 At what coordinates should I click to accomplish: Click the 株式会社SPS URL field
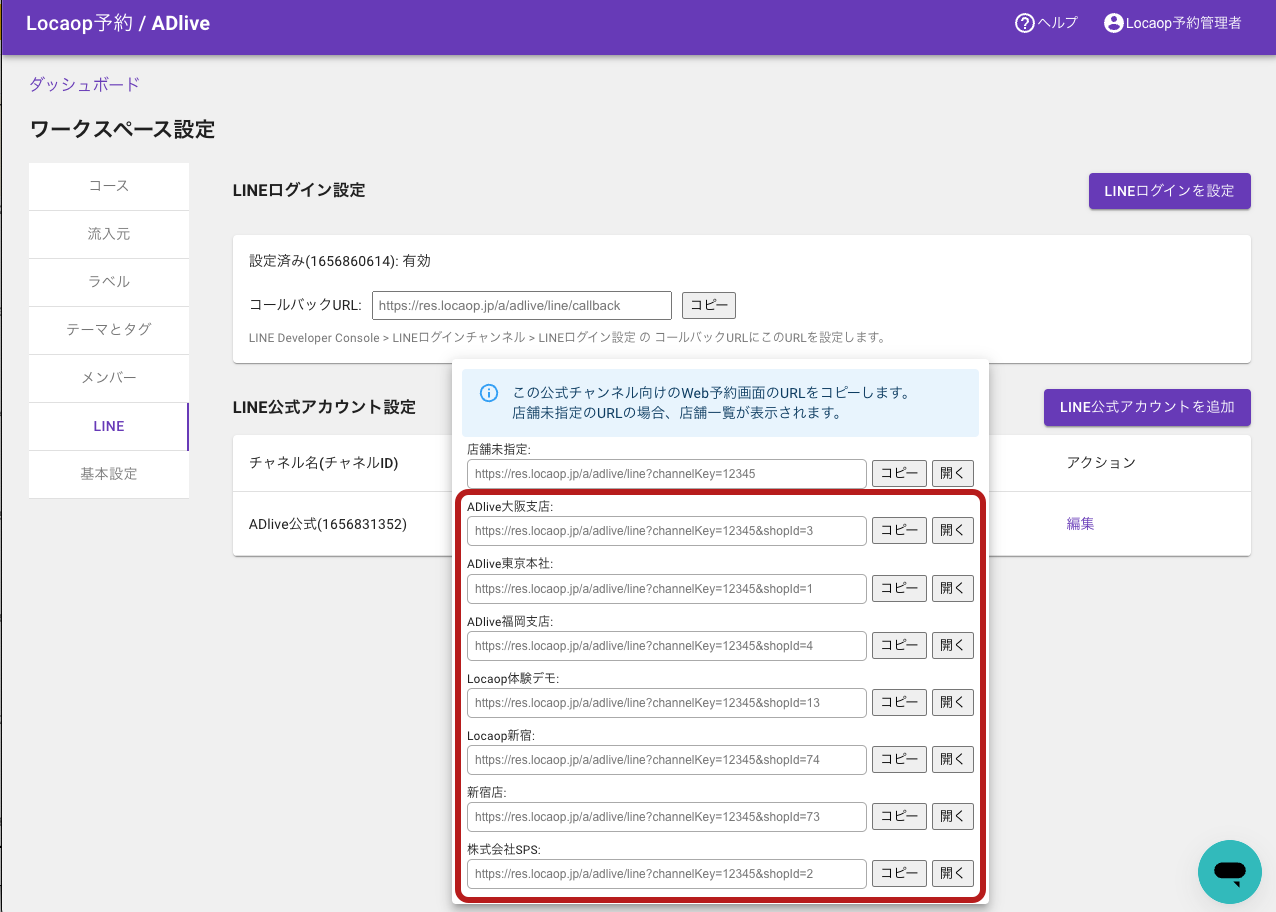[667, 874]
